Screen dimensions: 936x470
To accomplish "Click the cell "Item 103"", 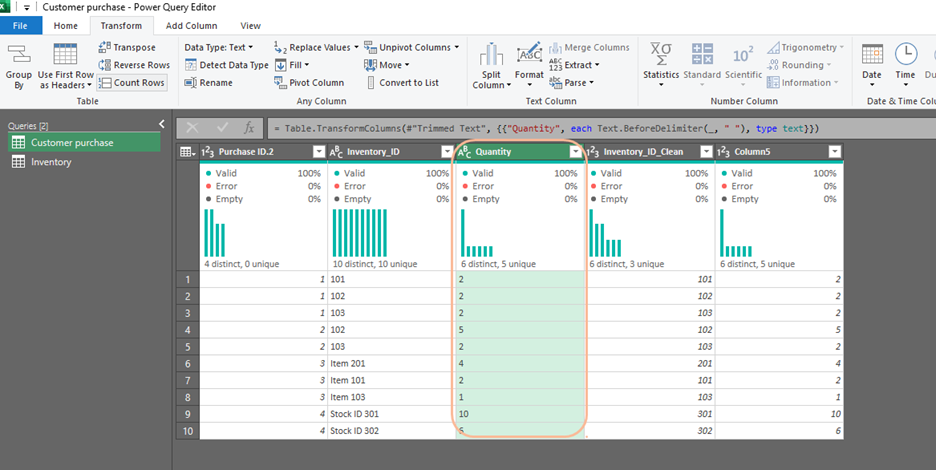I will (x=391, y=397).
